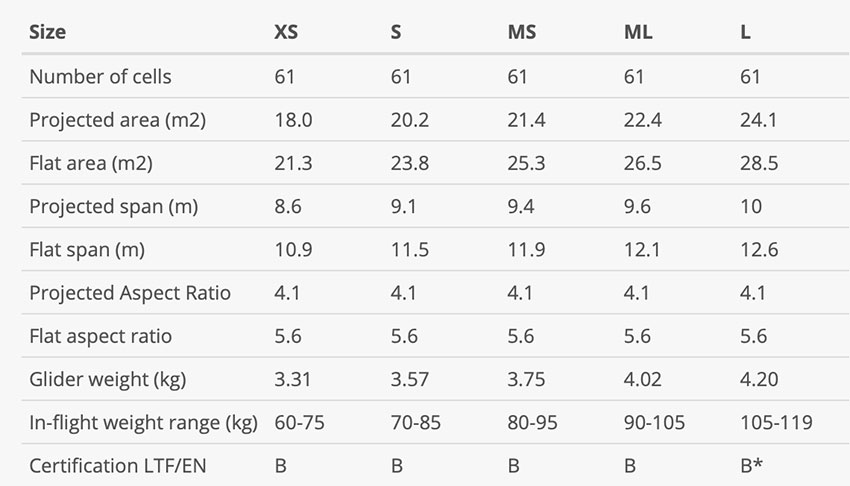
Task: Click the B* certification value for L
Action: (751, 465)
